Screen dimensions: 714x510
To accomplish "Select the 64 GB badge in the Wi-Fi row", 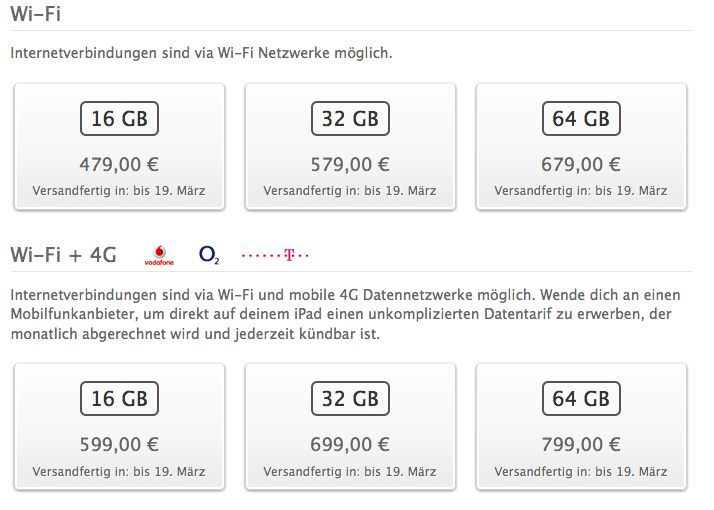I will 581,119.
